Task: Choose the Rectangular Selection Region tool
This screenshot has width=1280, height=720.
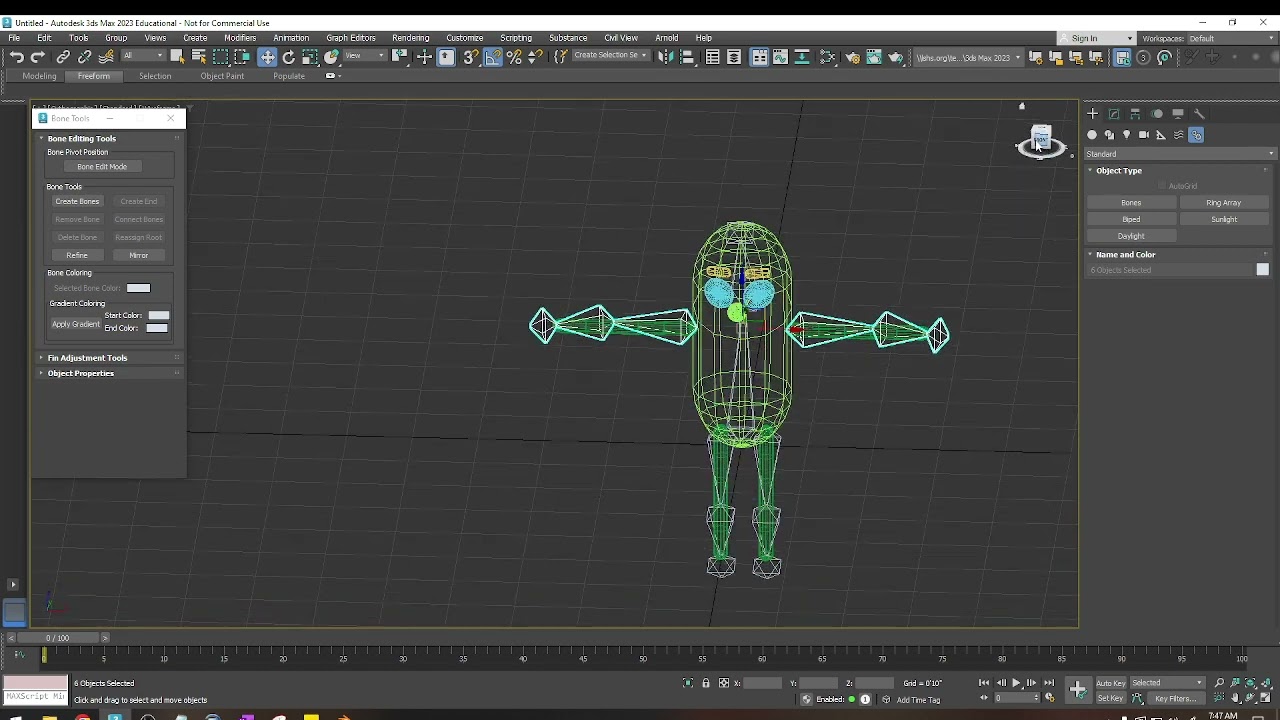Action: [x=220, y=57]
